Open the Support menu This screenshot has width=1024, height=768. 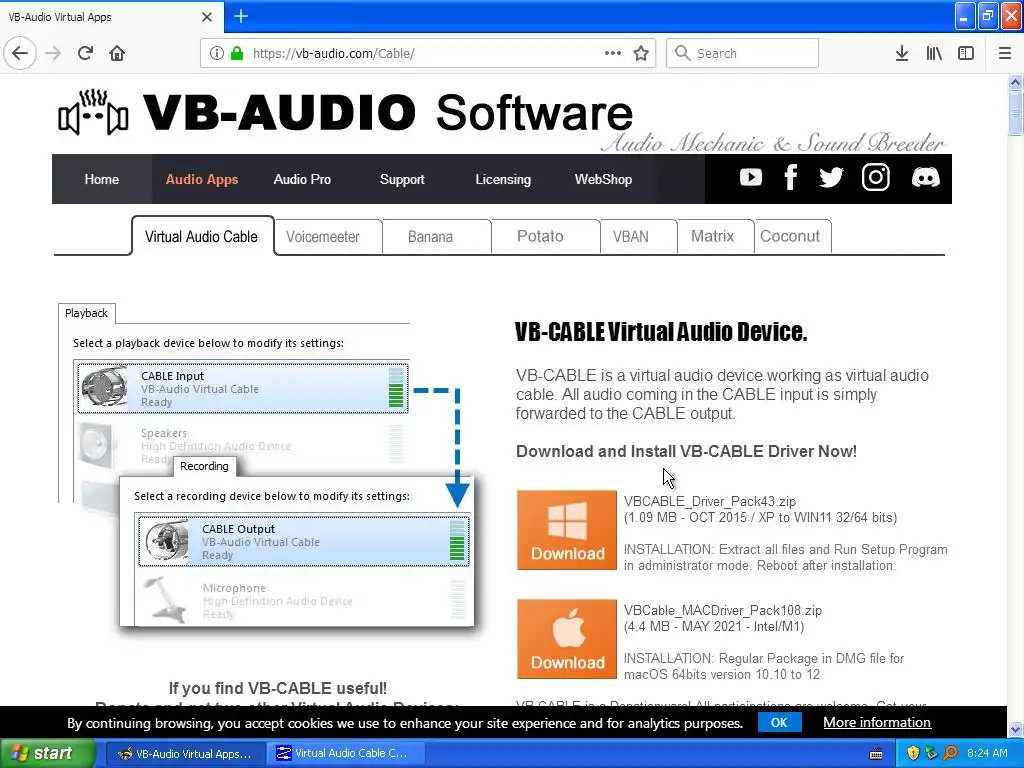402,180
